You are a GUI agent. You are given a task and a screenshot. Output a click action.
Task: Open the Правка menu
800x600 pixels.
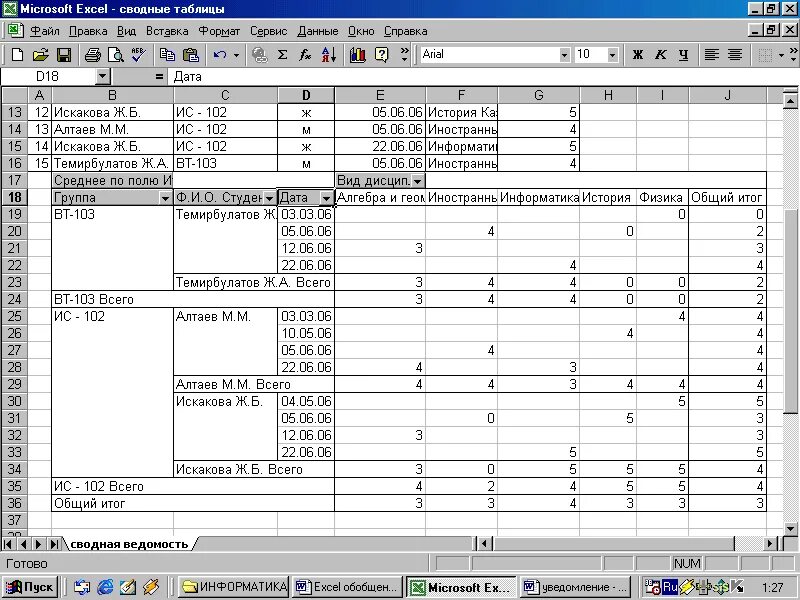coord(88,31)
